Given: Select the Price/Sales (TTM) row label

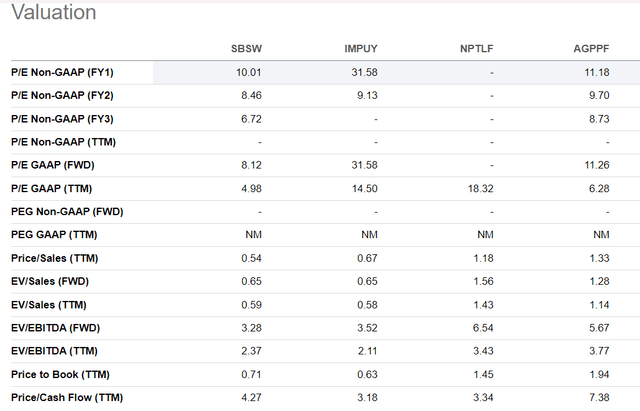Looking at the screenshot, I should pyautogui.click(x=54, y=258).
